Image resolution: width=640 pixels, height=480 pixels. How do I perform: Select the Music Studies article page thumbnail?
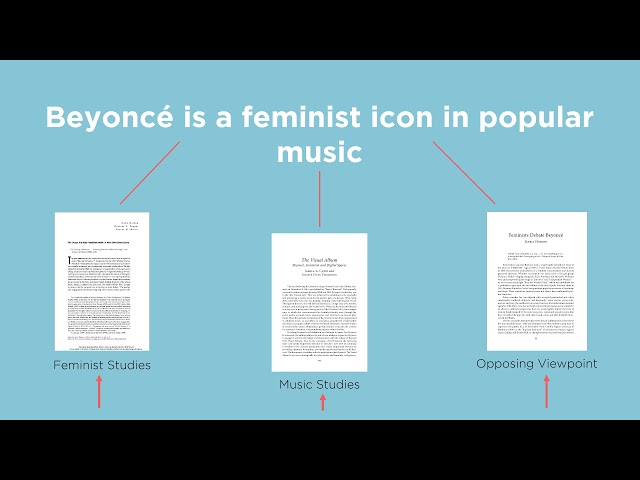(x=320, y=302)
